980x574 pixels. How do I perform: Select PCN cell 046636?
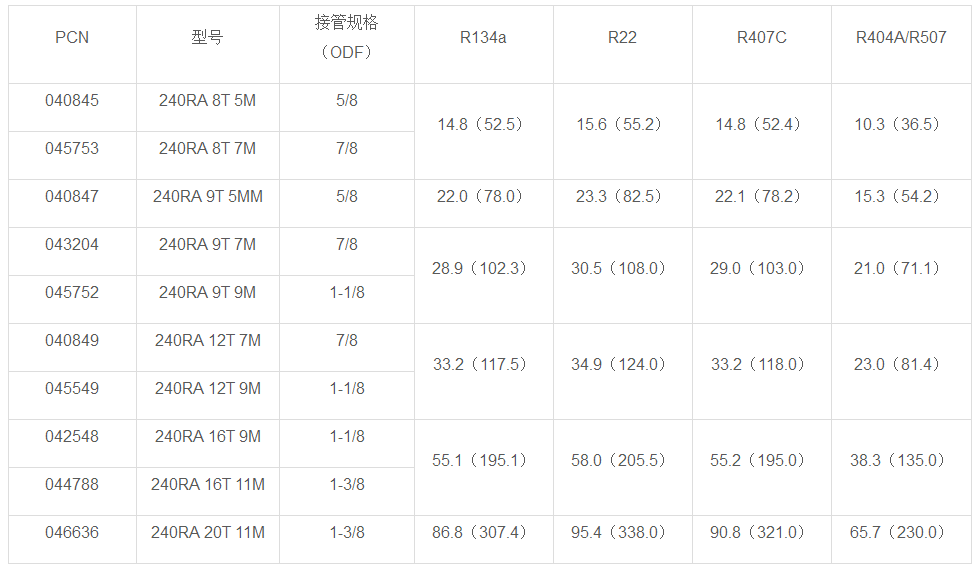tap(72, 533)
